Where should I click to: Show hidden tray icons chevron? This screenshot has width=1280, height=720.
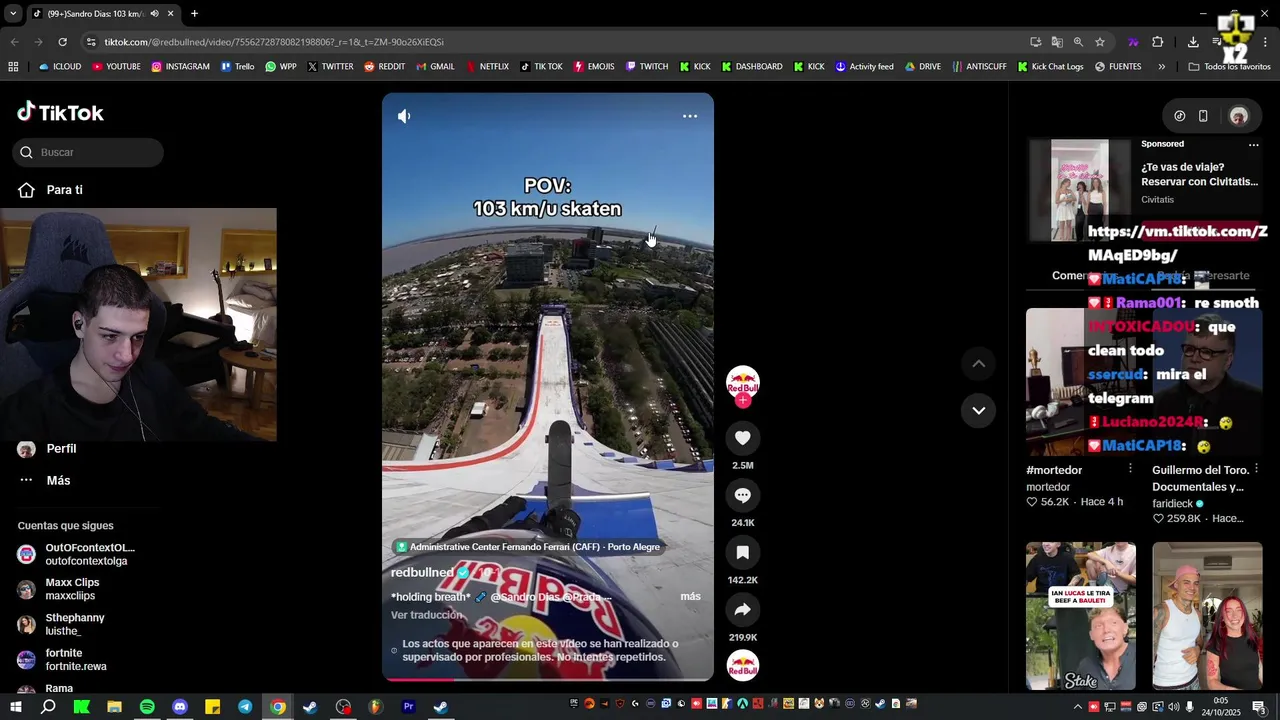1077,707
